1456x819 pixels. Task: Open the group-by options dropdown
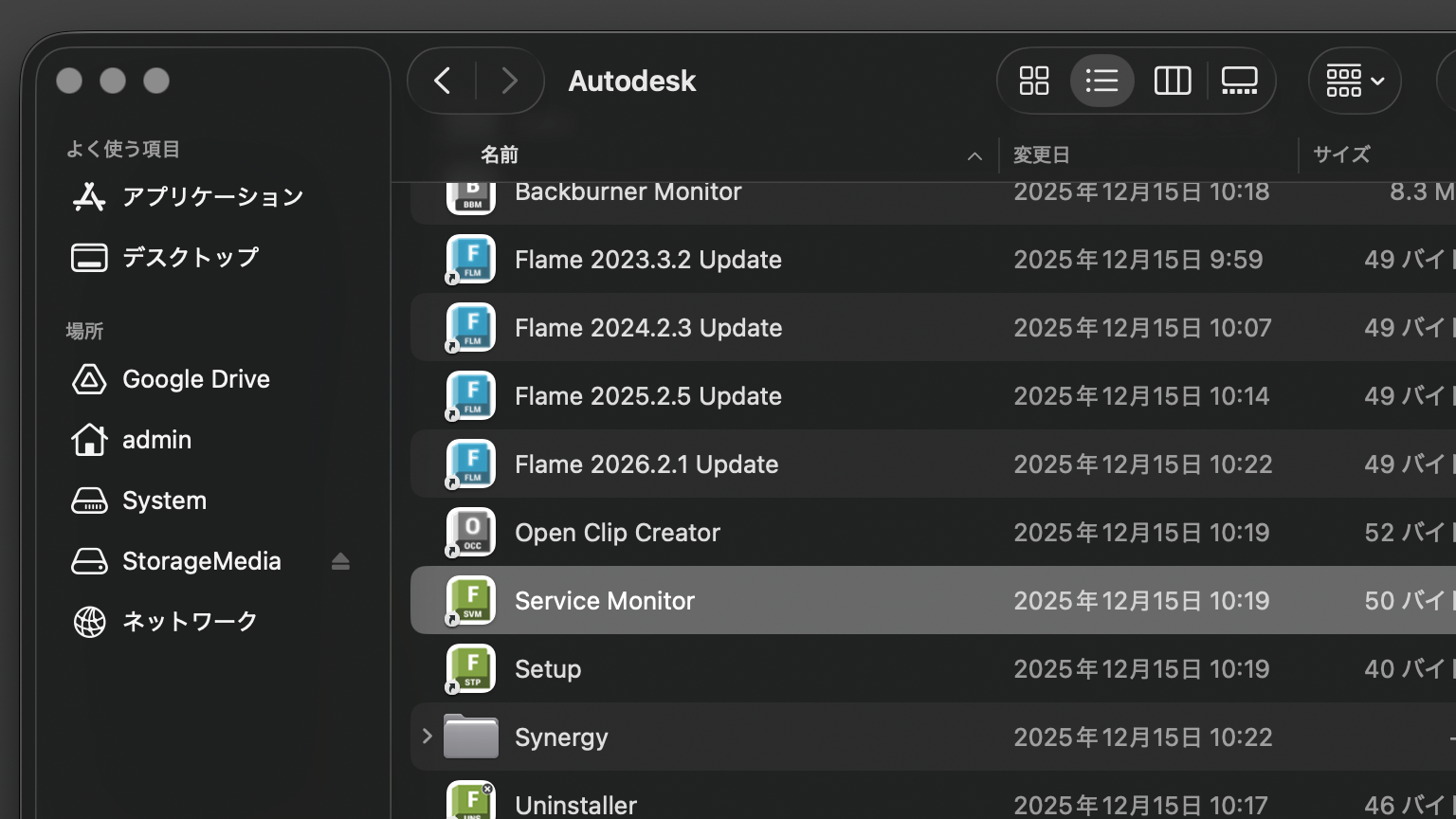1355,81
